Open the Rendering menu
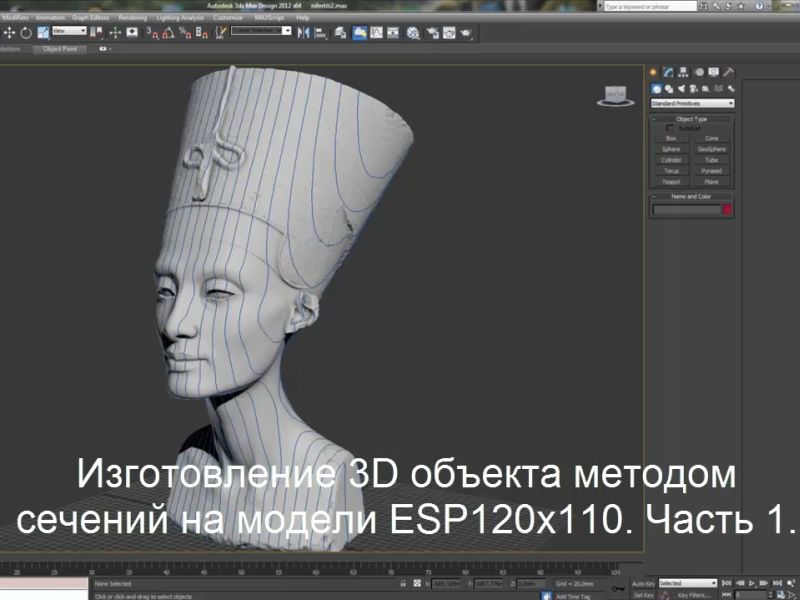The width and height of the screenshot is (800, 600). tap(131, 17)
